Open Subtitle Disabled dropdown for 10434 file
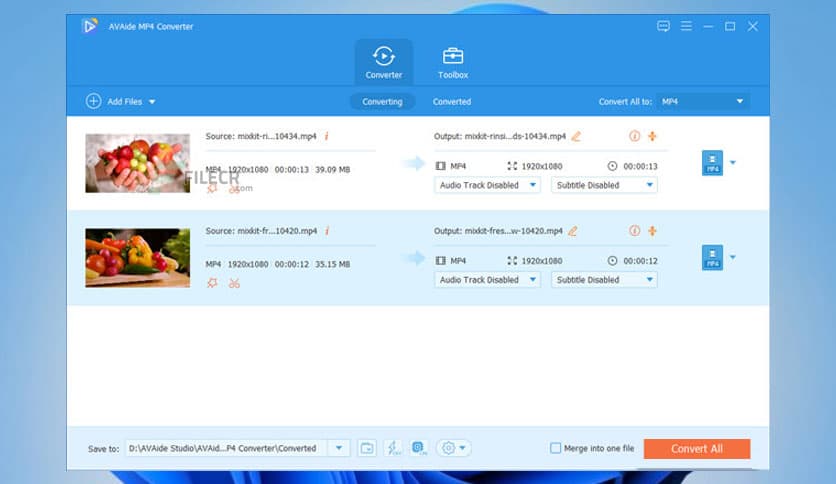This screenshot has width=836, height=484. (604, 185)
